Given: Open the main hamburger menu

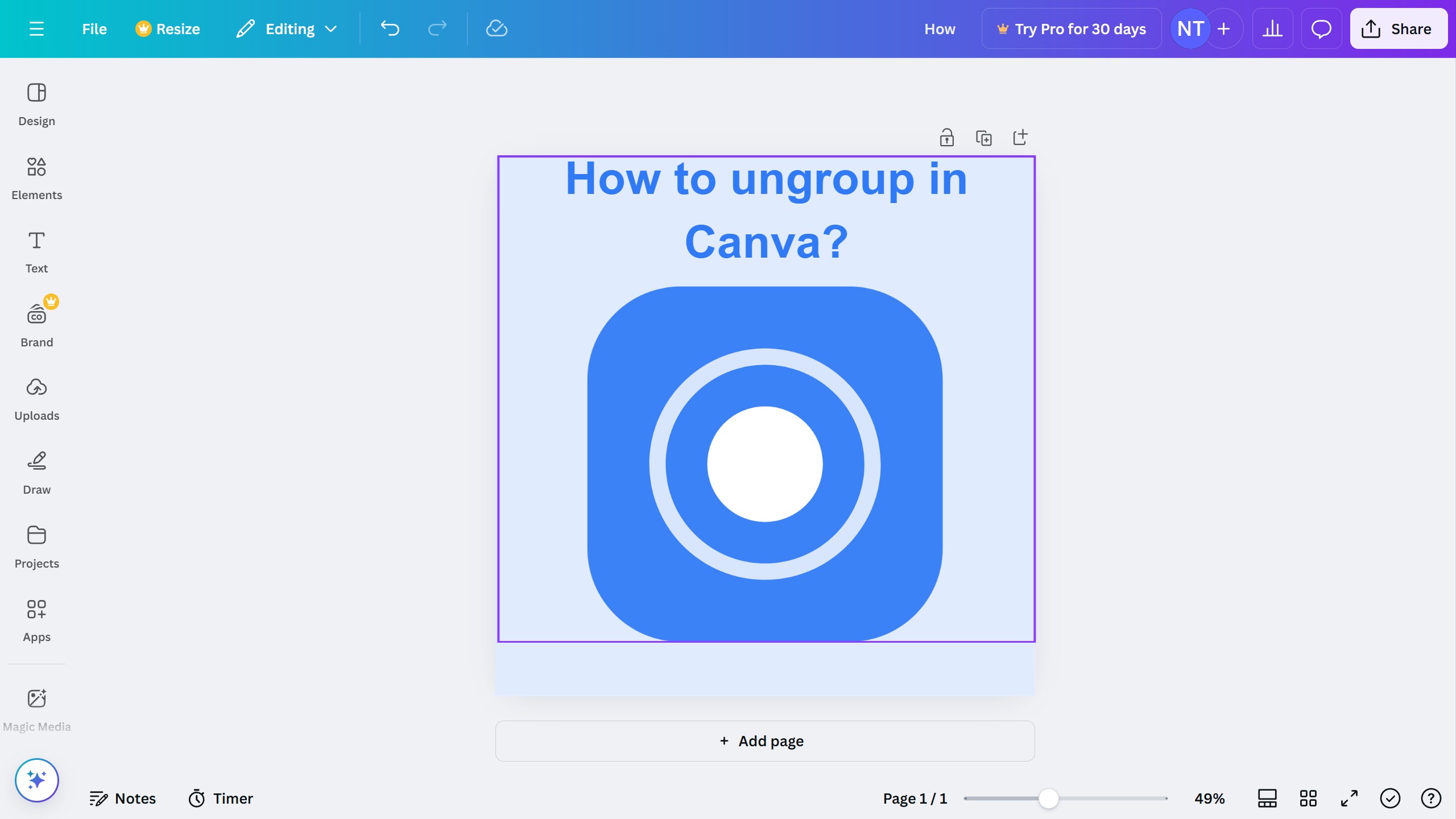Looking at the screenshot, I should tap(37, 28).
